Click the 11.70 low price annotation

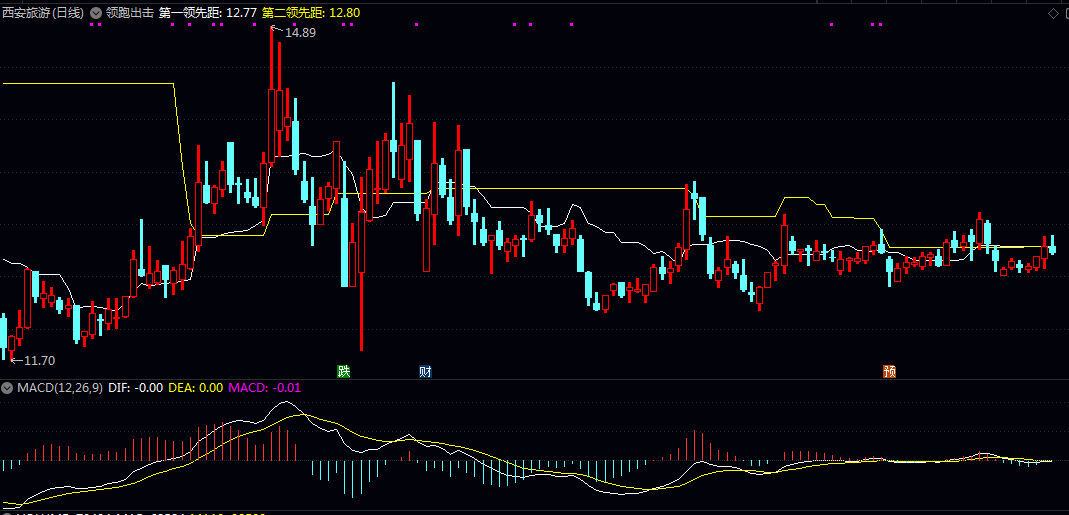coord(39,360)
